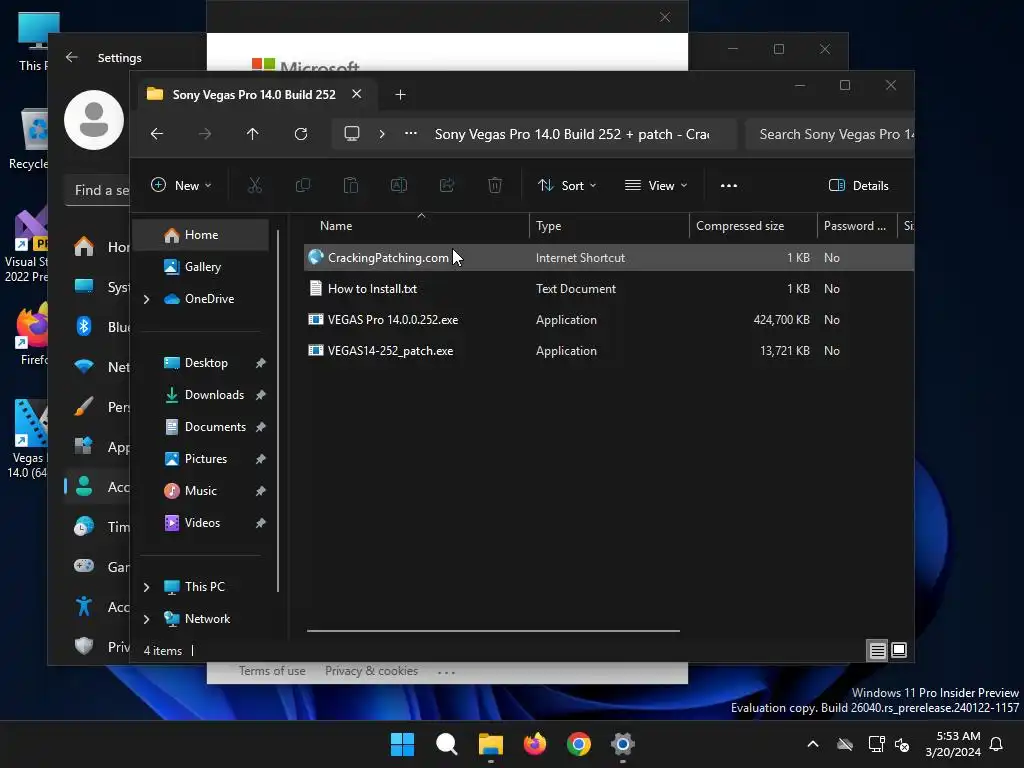Switch to large thumbnails view icon in status bar
This screenshot has height=768, width=1024.
899,650
